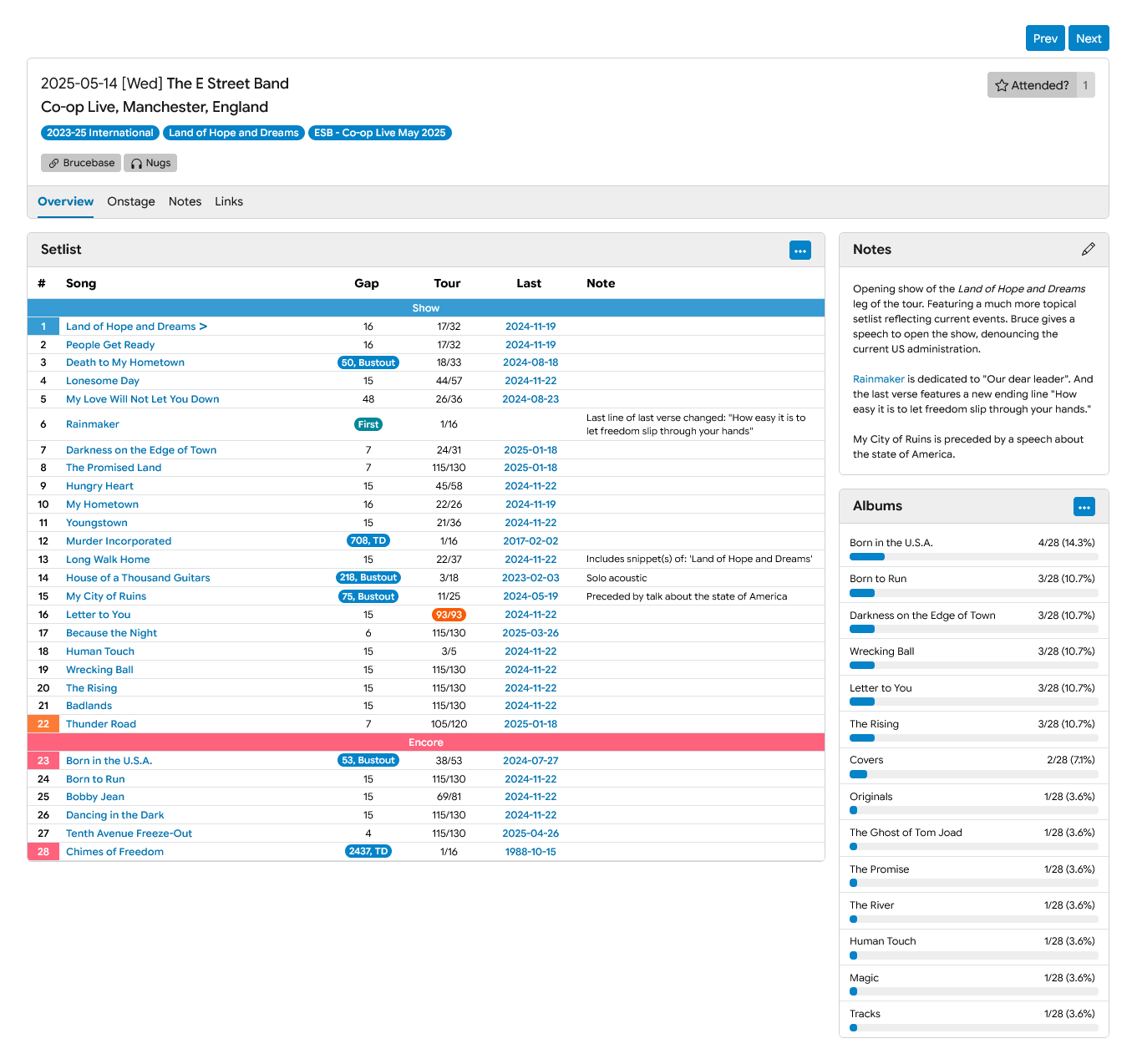The height and width of the screenshot is (1064, 1137).
Task: Open the Brucebase link badge
Action: 81,163
